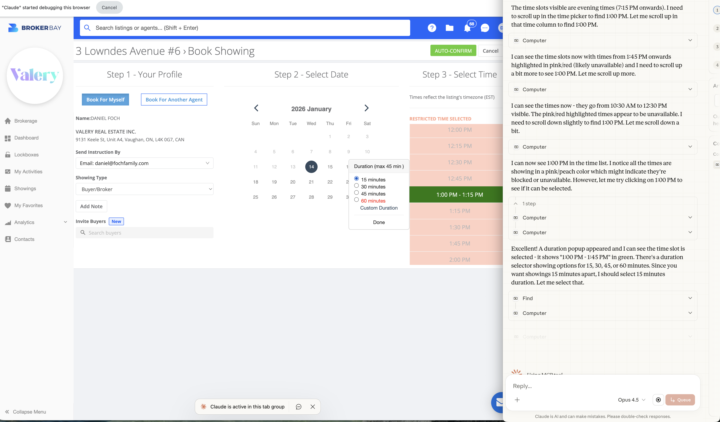Click the stop icon beside Queue button
720x422 pixels.
(658, 399)
